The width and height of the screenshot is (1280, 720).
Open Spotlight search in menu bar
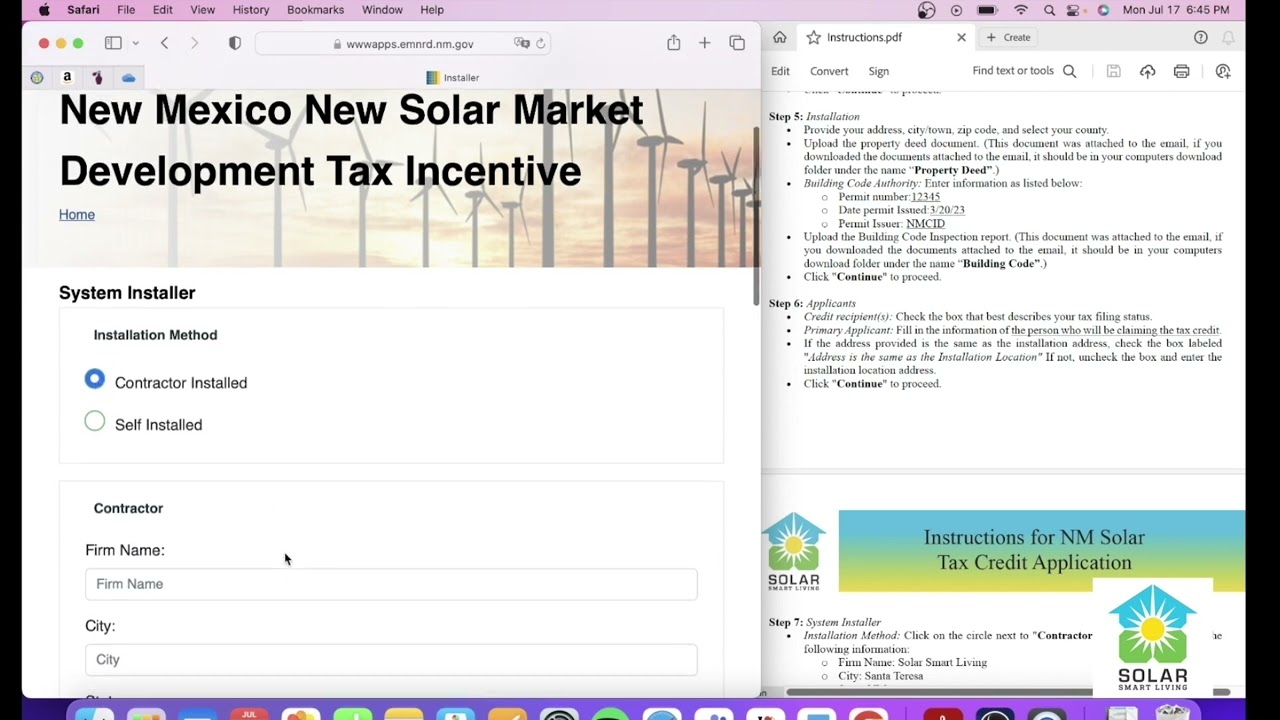tap(1049, 10)
